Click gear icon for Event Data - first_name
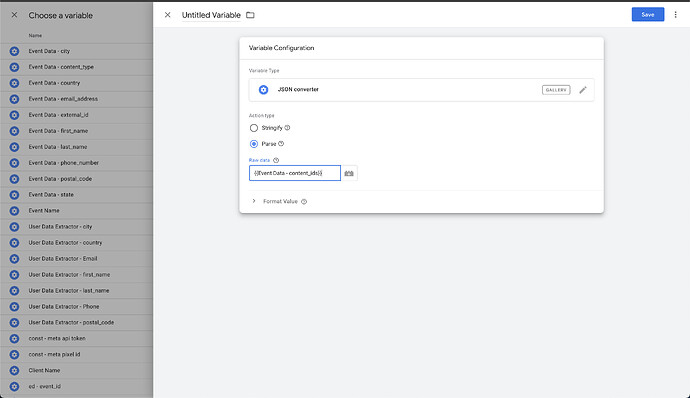690x398 pixels. 15,131
